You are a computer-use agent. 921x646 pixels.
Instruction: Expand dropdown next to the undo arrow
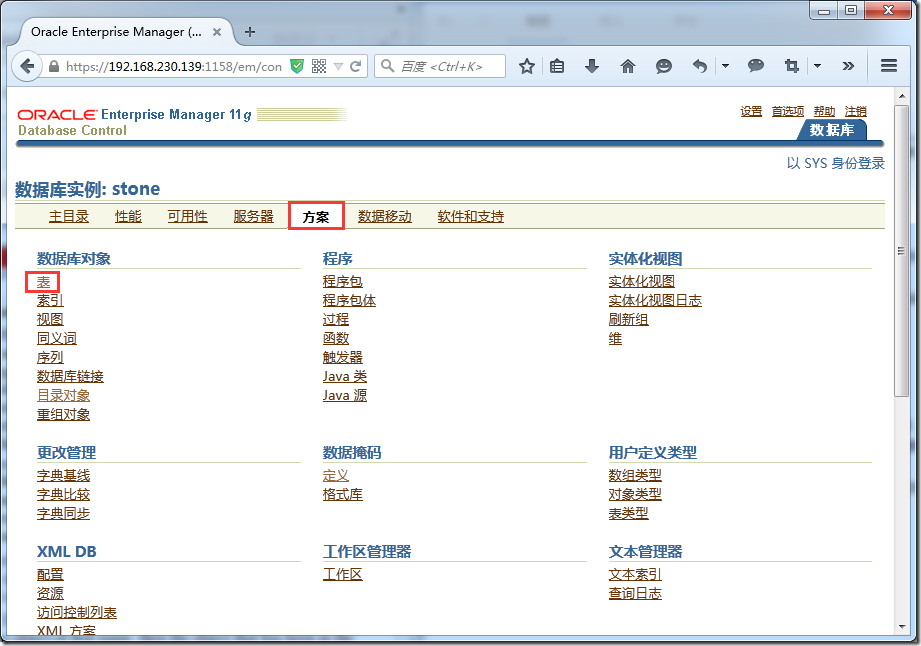tap(725, 67)
